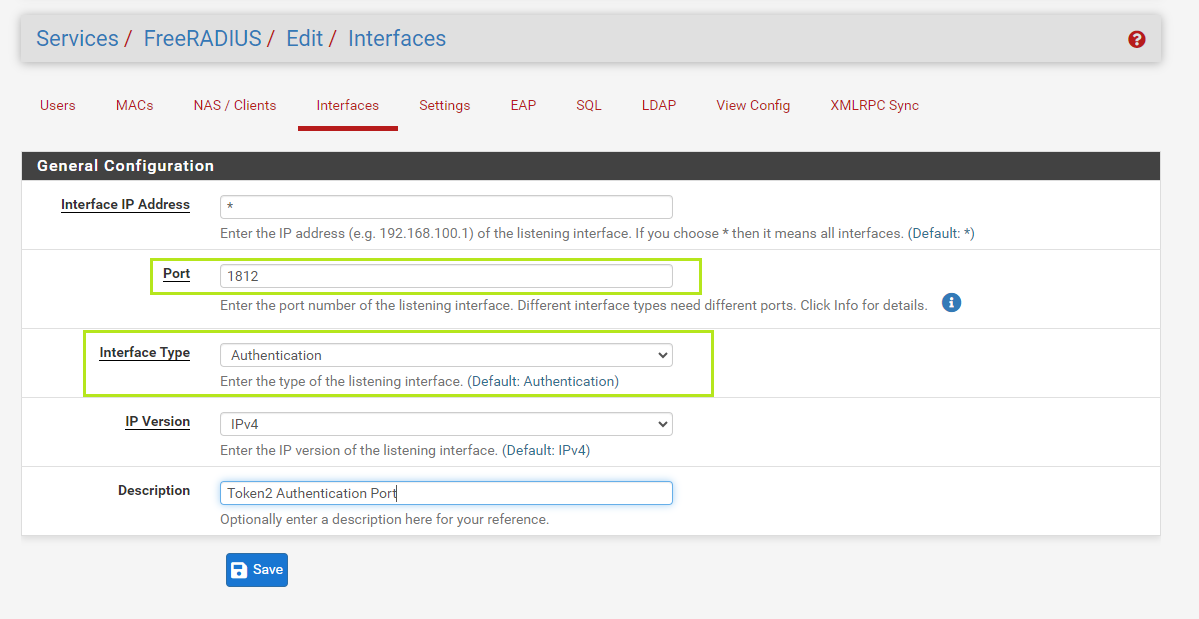This screenshot has width=1199, height=619.
Task: Open the EAP tab
Action: tap(523, 105)
